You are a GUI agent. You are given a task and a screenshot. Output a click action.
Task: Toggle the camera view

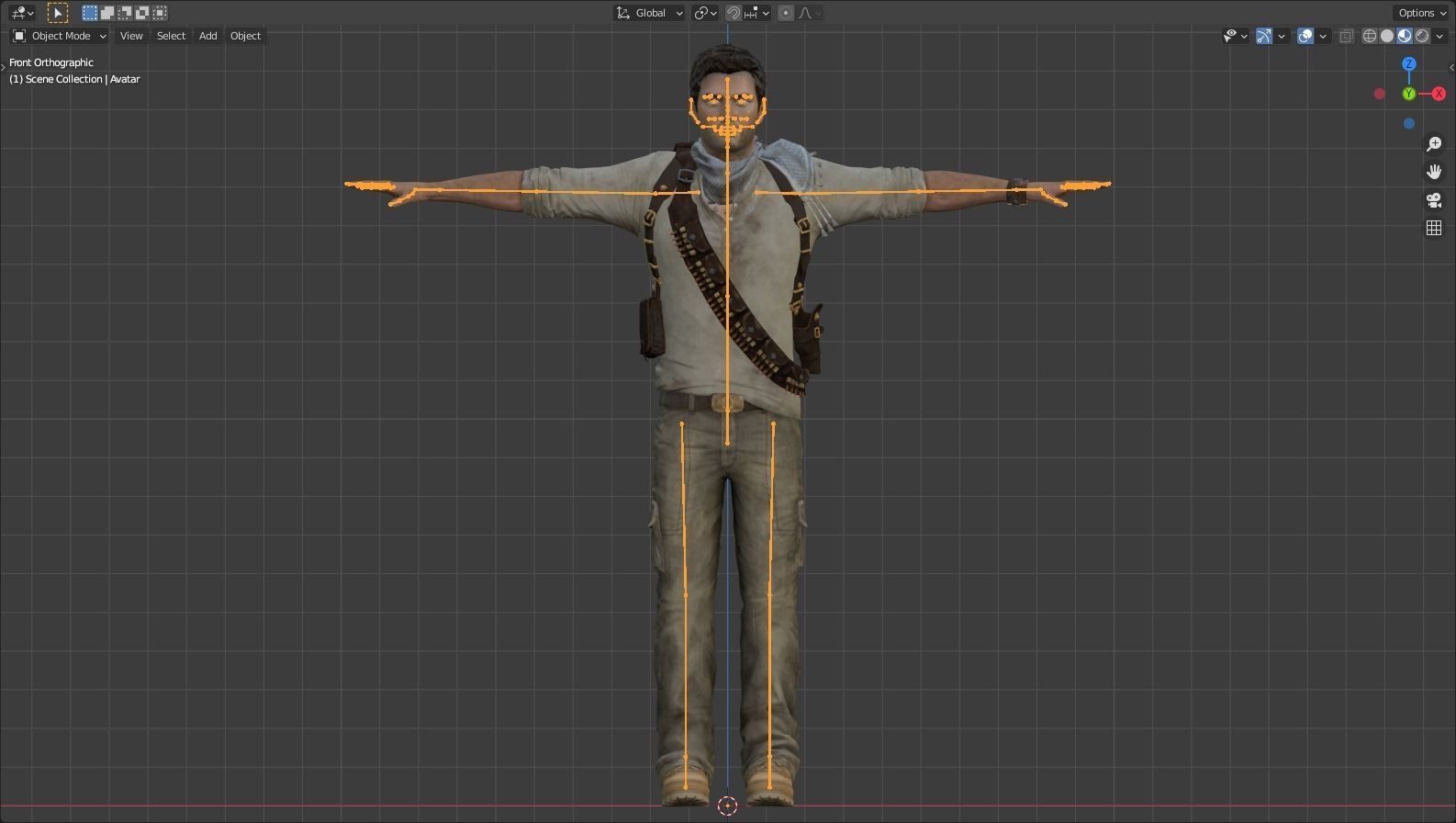click(x=1434, y=199)
